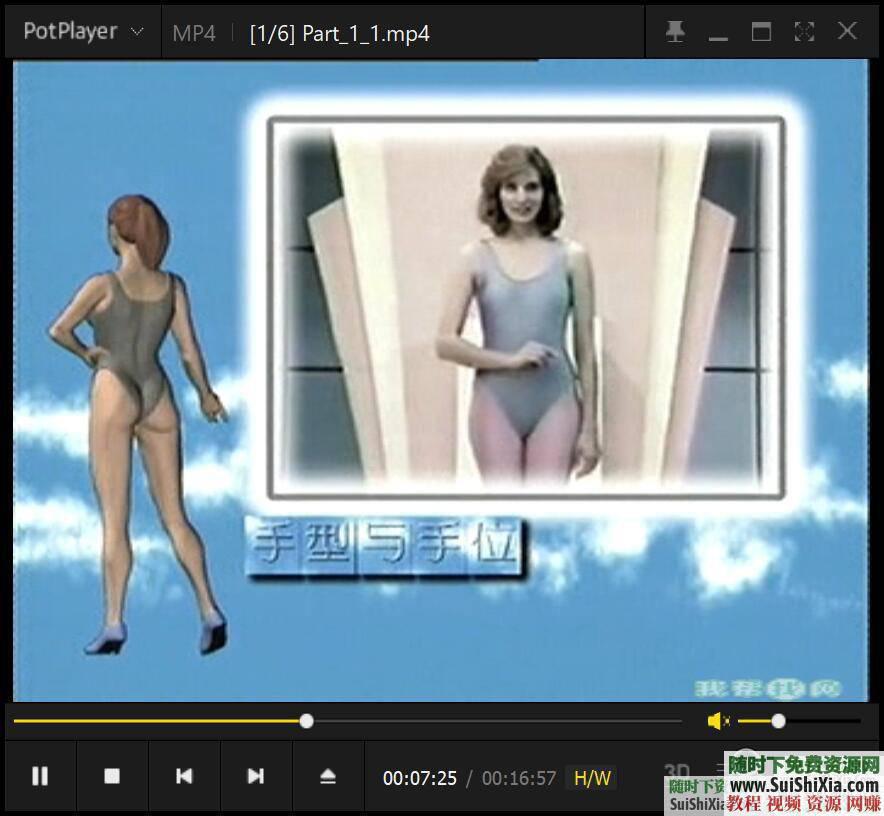
Task: Skip to the previous file in playlist
Action: pyautogui.click(x=184, y=776)
